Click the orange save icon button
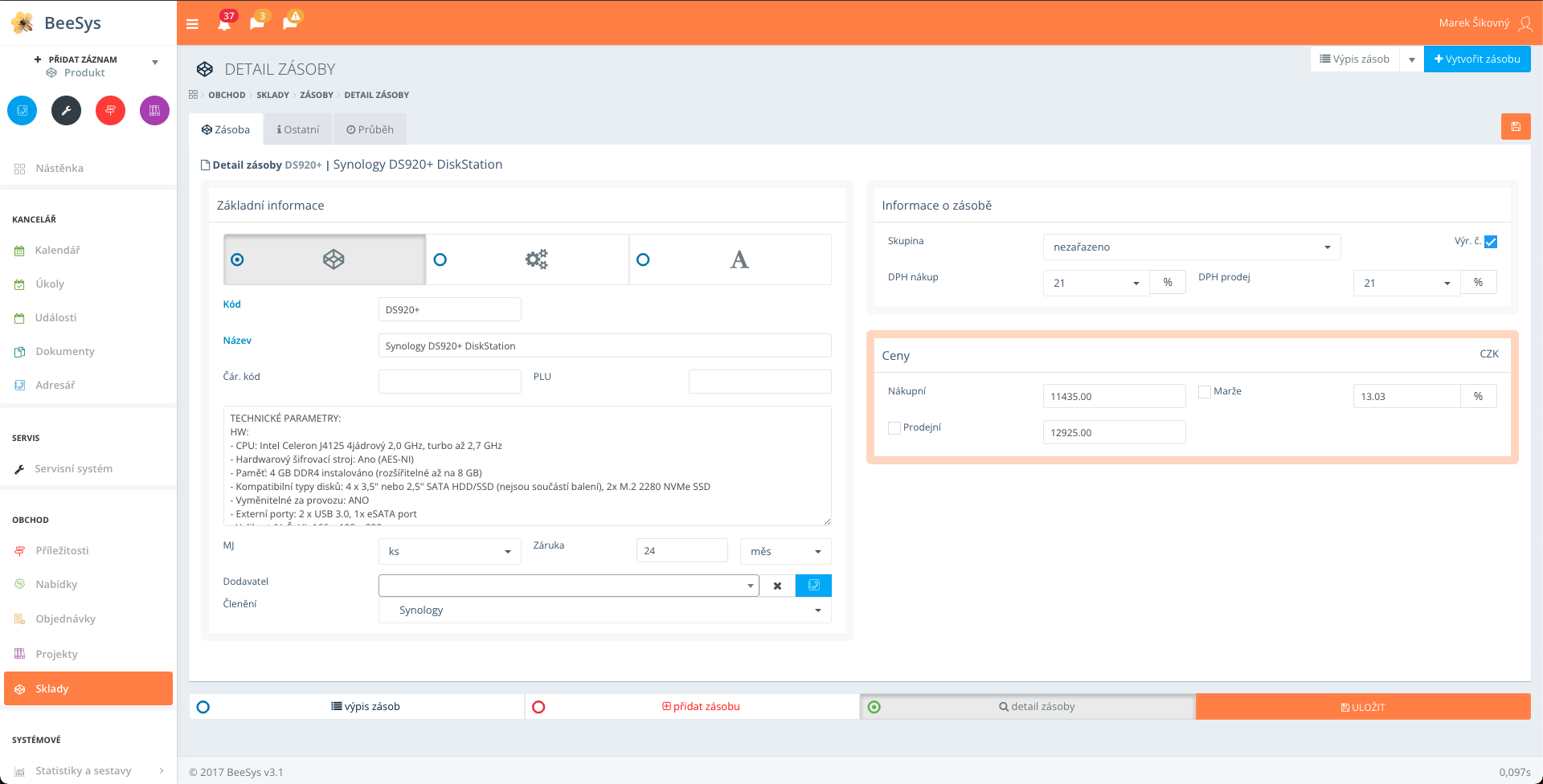This screenshot has height=784, width=1543. pos(1516,126)
